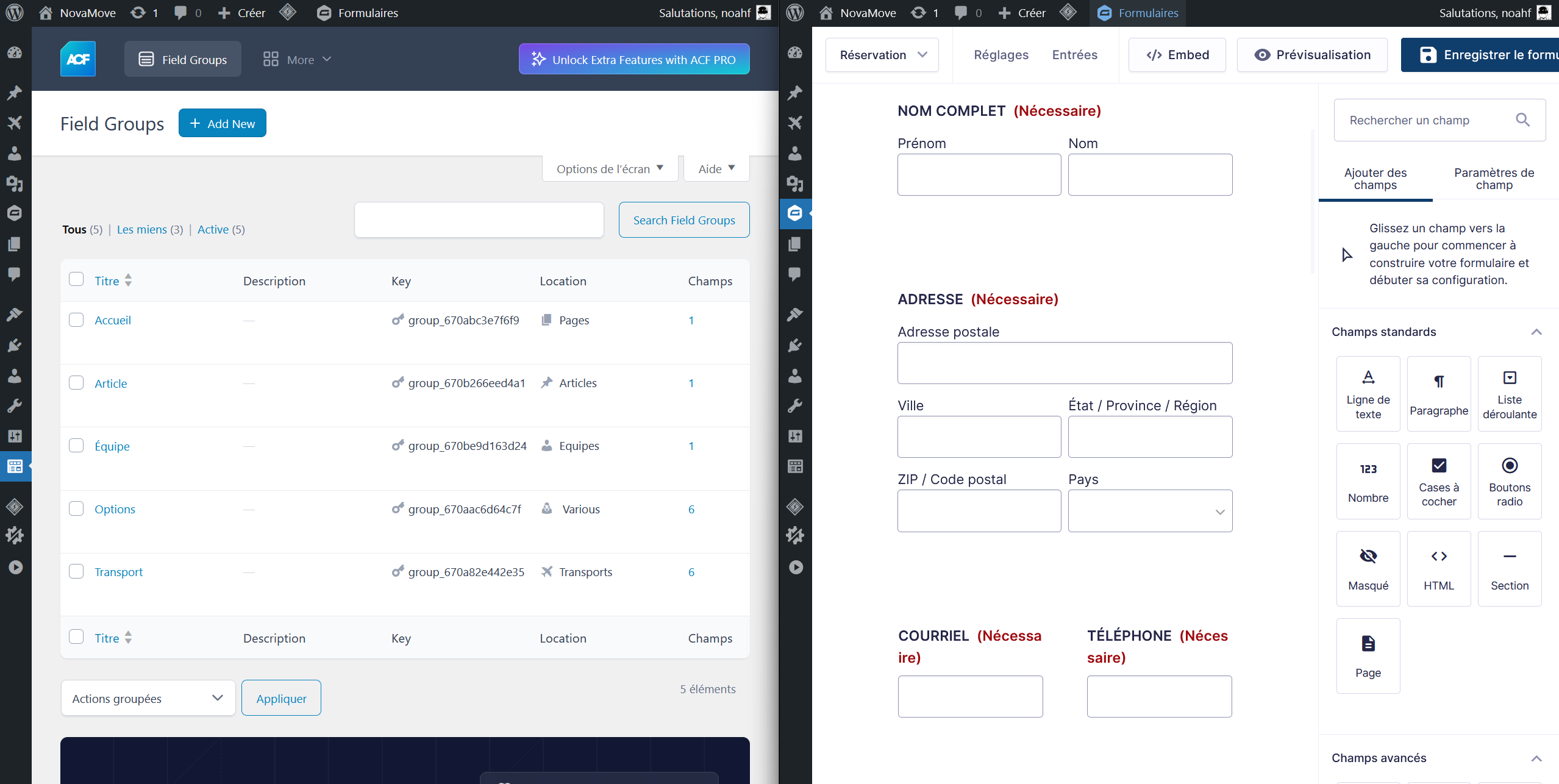Open the Actions groupées dropdown
This screenshot has height=784, width=1559.
coord(148,698)
